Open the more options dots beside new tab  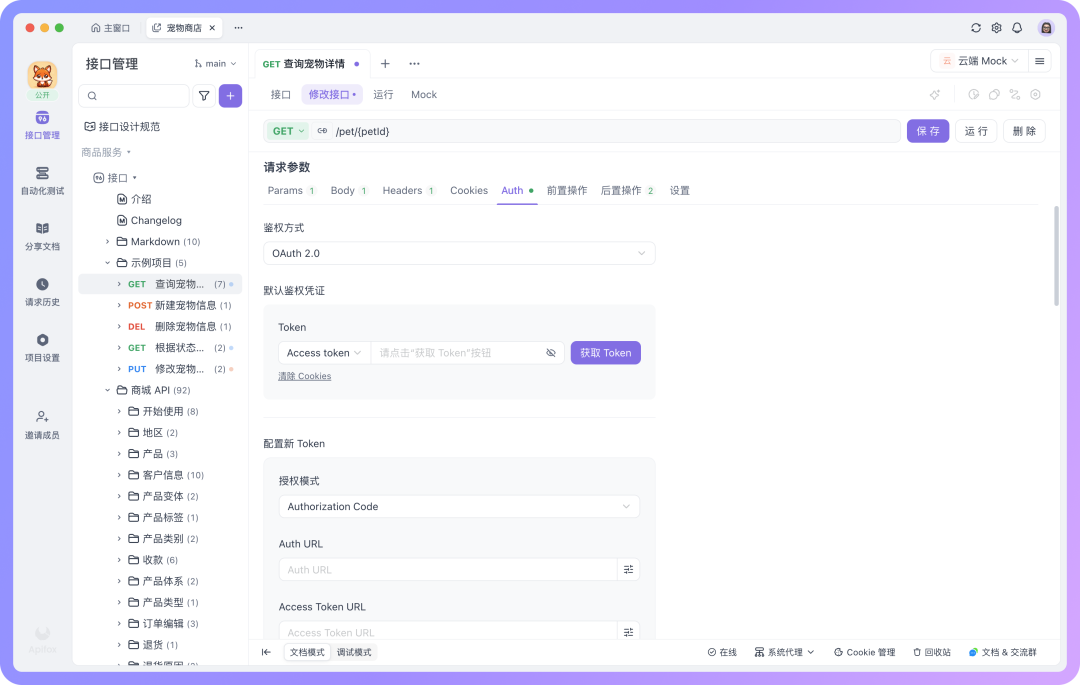(414, 63)
